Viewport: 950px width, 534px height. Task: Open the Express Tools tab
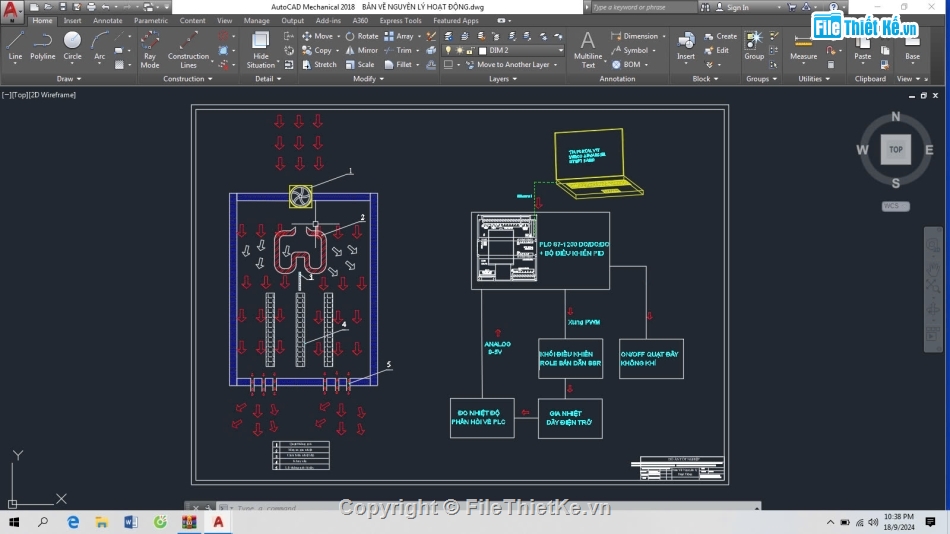(x=400, y=21)
